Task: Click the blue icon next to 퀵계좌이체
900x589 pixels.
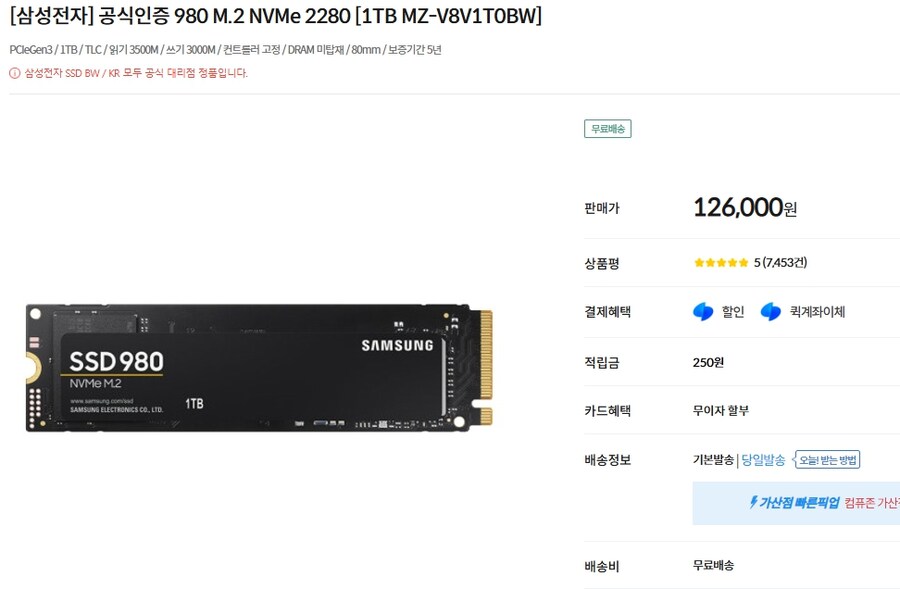Action: [771, 312]
